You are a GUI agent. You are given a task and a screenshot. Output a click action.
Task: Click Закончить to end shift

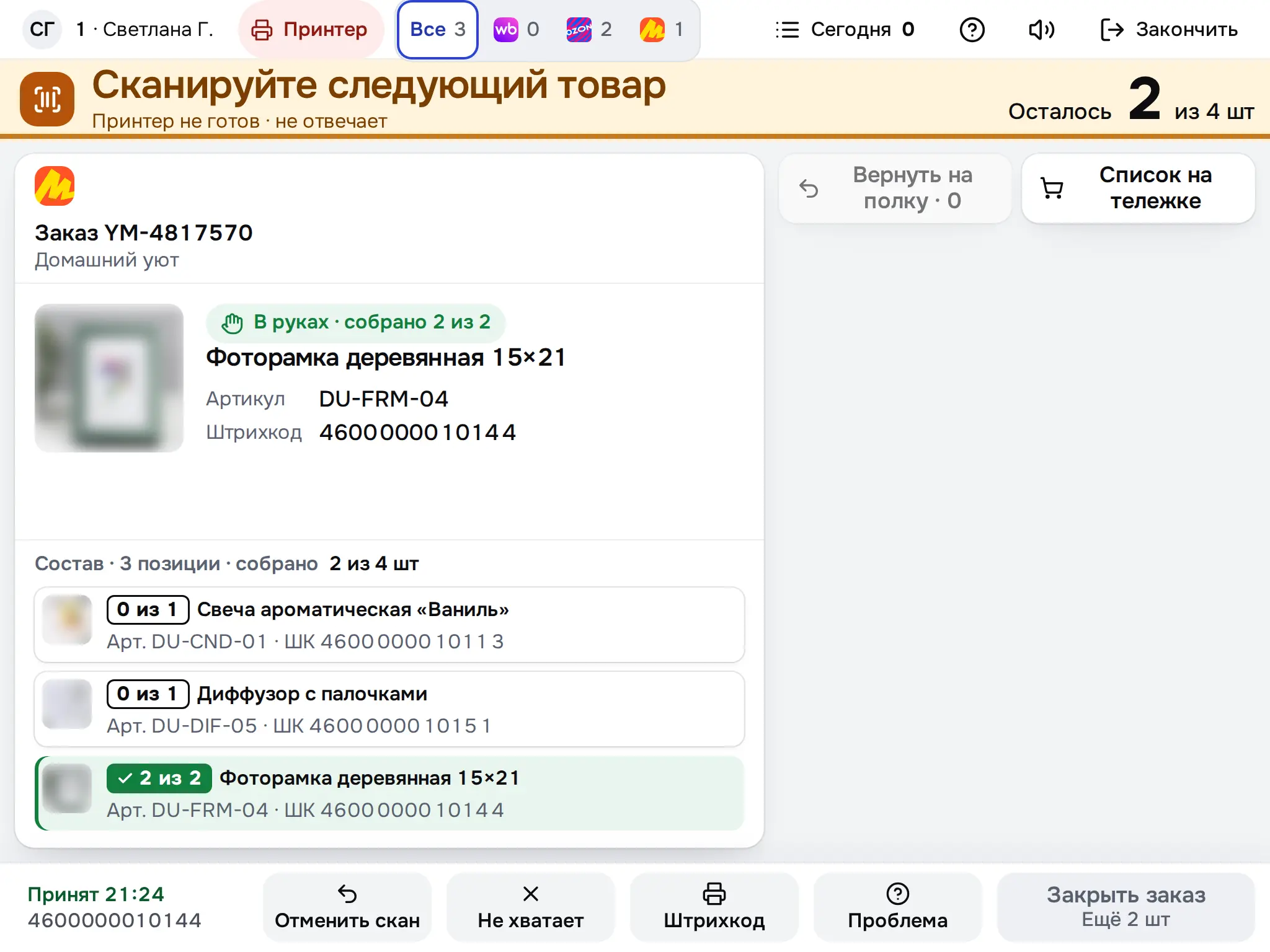coord(1169,29)
